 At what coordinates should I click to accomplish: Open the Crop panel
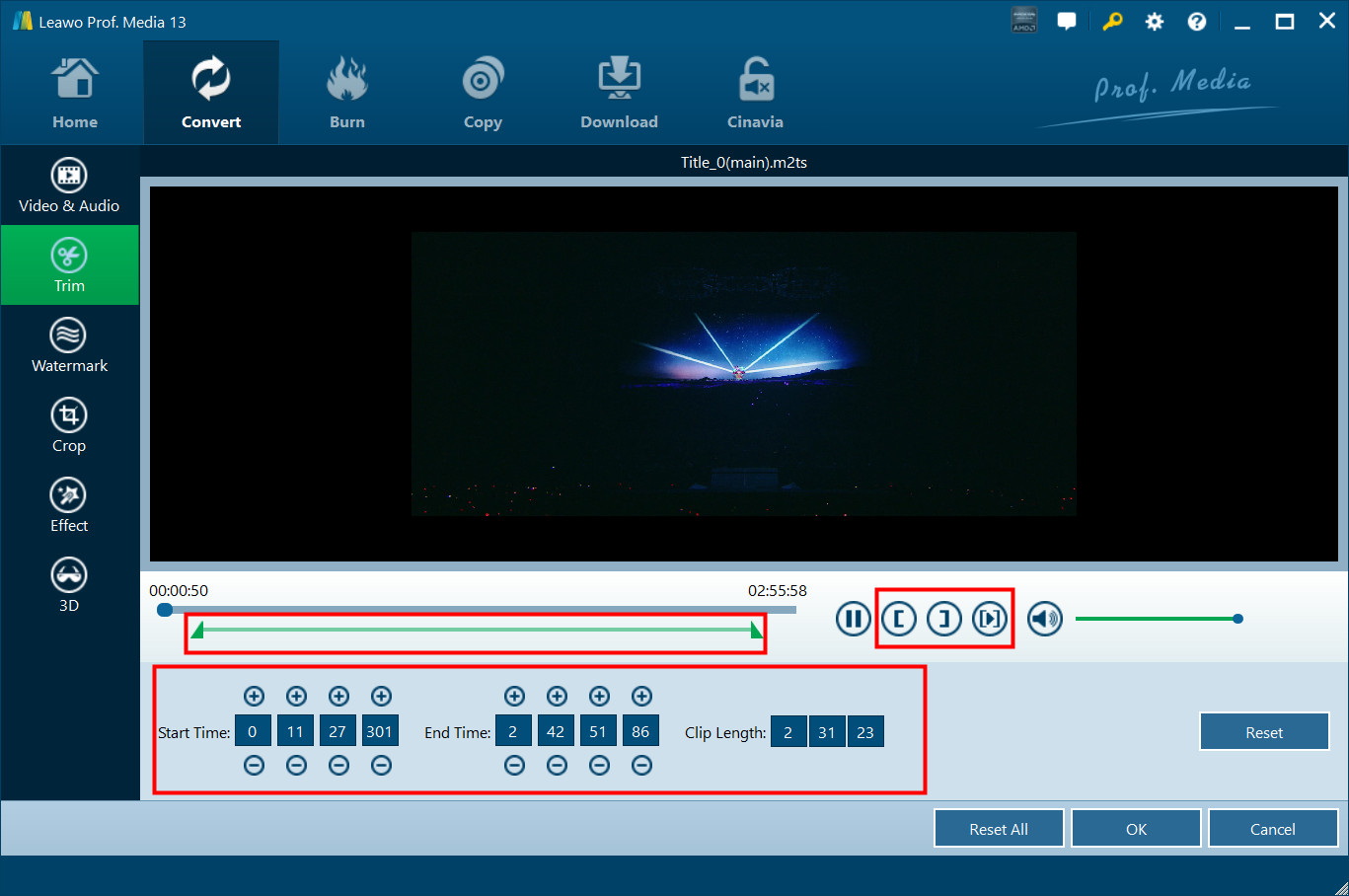(69, 425)
